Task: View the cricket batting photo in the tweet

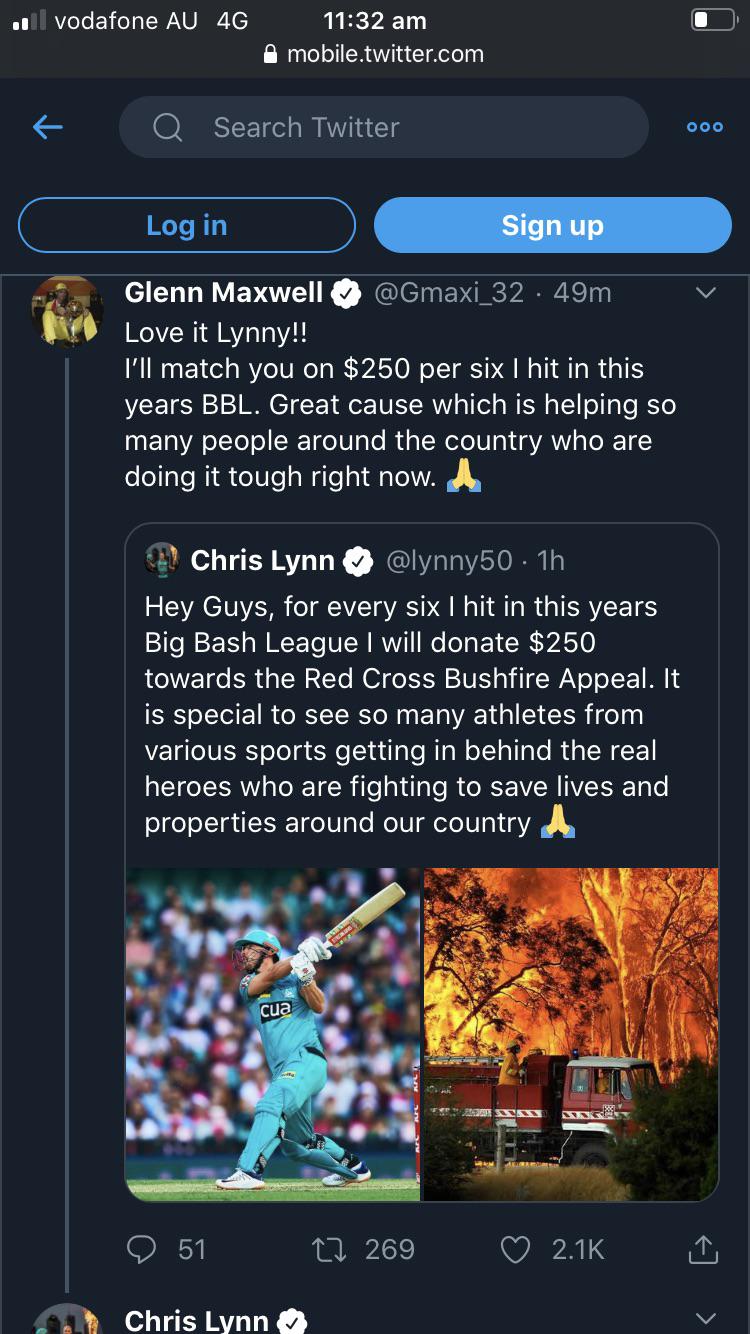Action: [271, 1032]
